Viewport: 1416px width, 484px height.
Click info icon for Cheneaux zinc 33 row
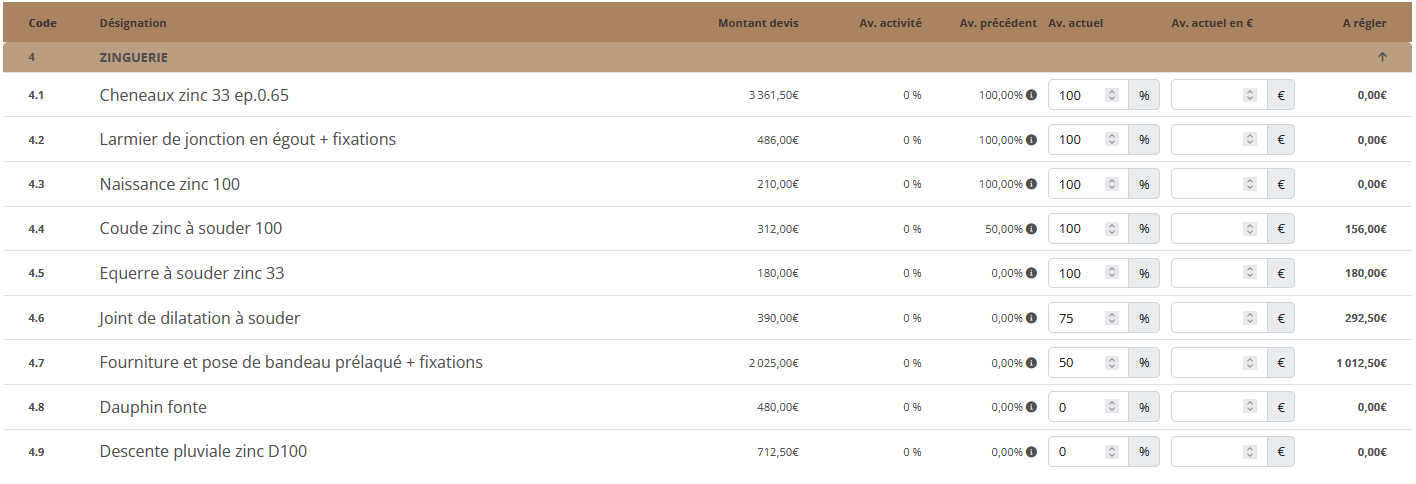[x=1031, y=95]
